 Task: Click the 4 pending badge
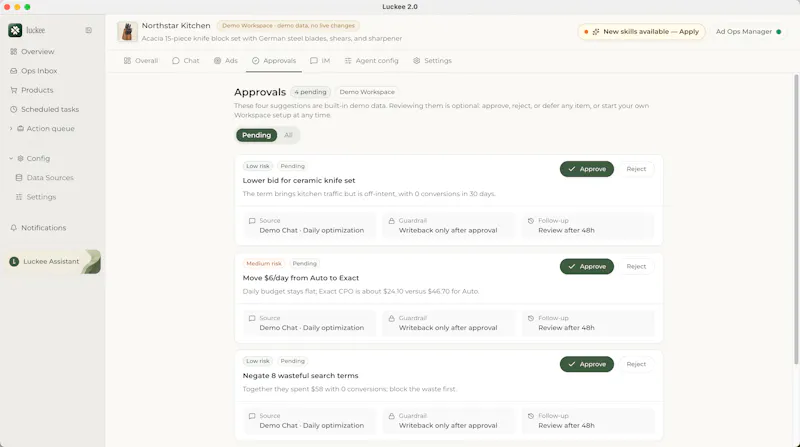tap(310, 92)
